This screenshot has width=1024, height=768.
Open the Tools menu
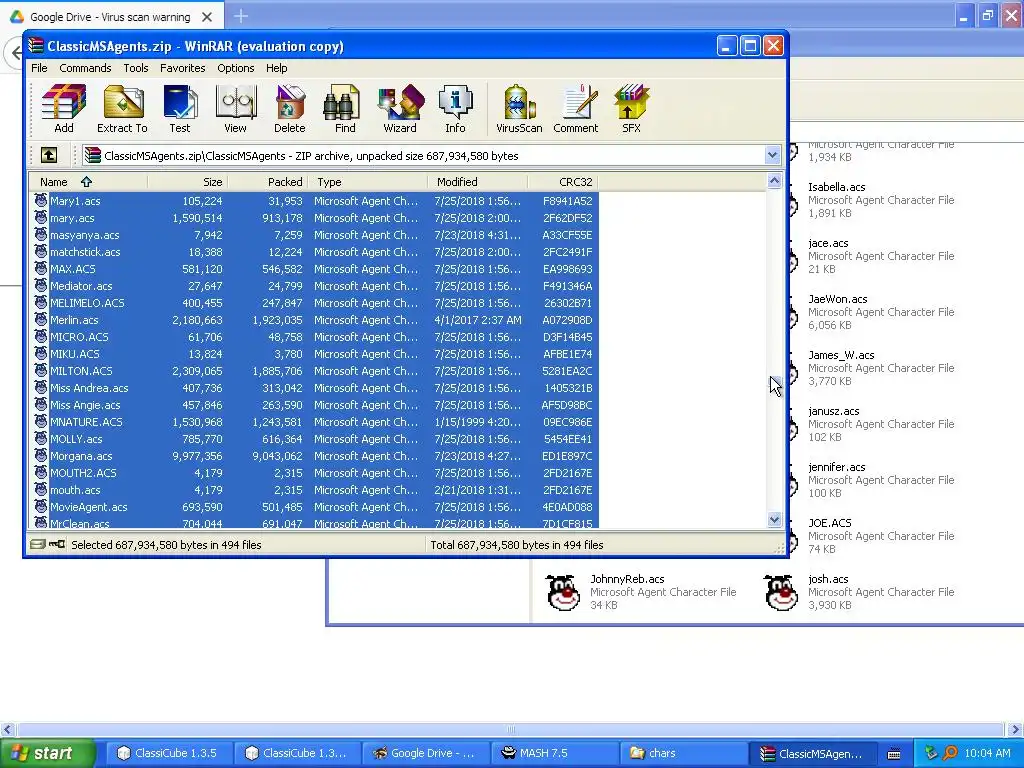(x=136, y=68)
